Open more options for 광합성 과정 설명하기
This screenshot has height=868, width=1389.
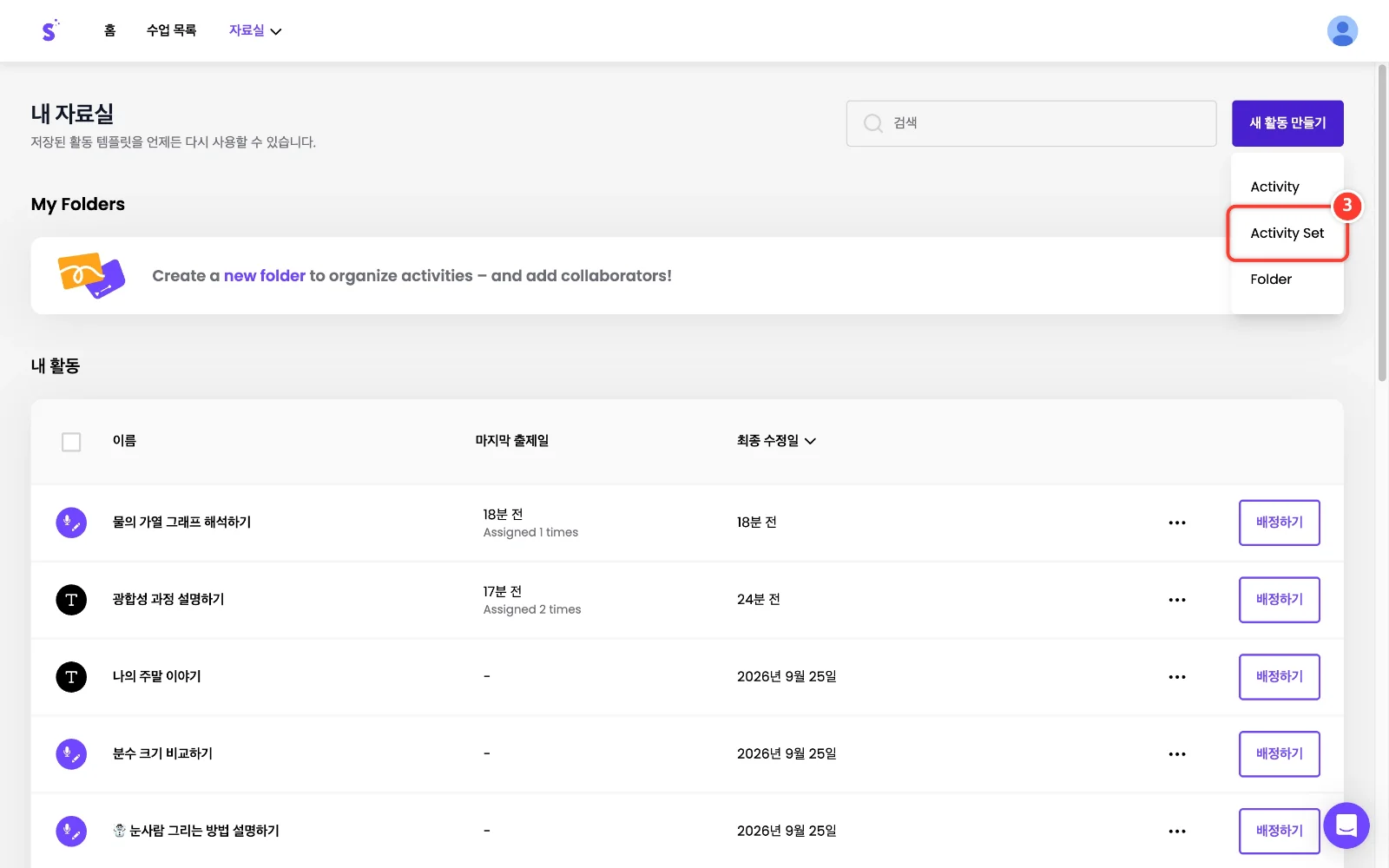(x=1177, y=600)
